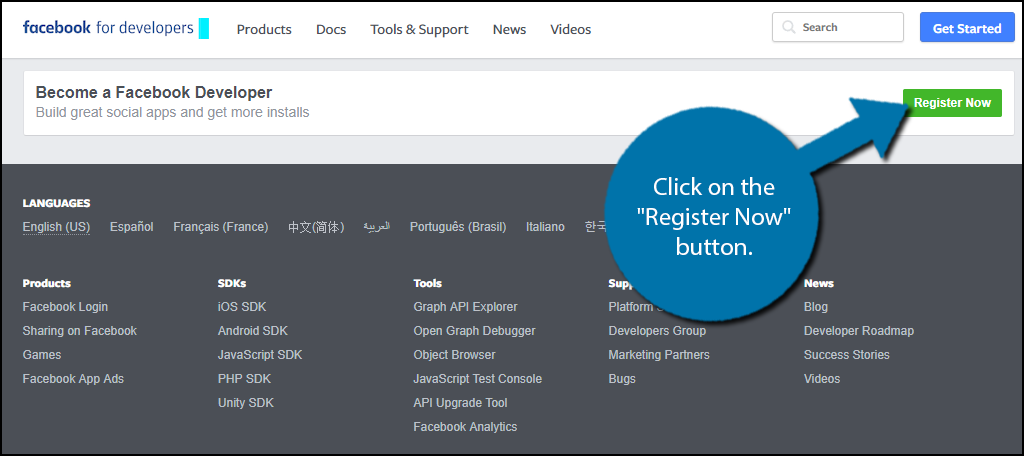
Task: Open Graph API Explorer link
Action: pos(466,306)
